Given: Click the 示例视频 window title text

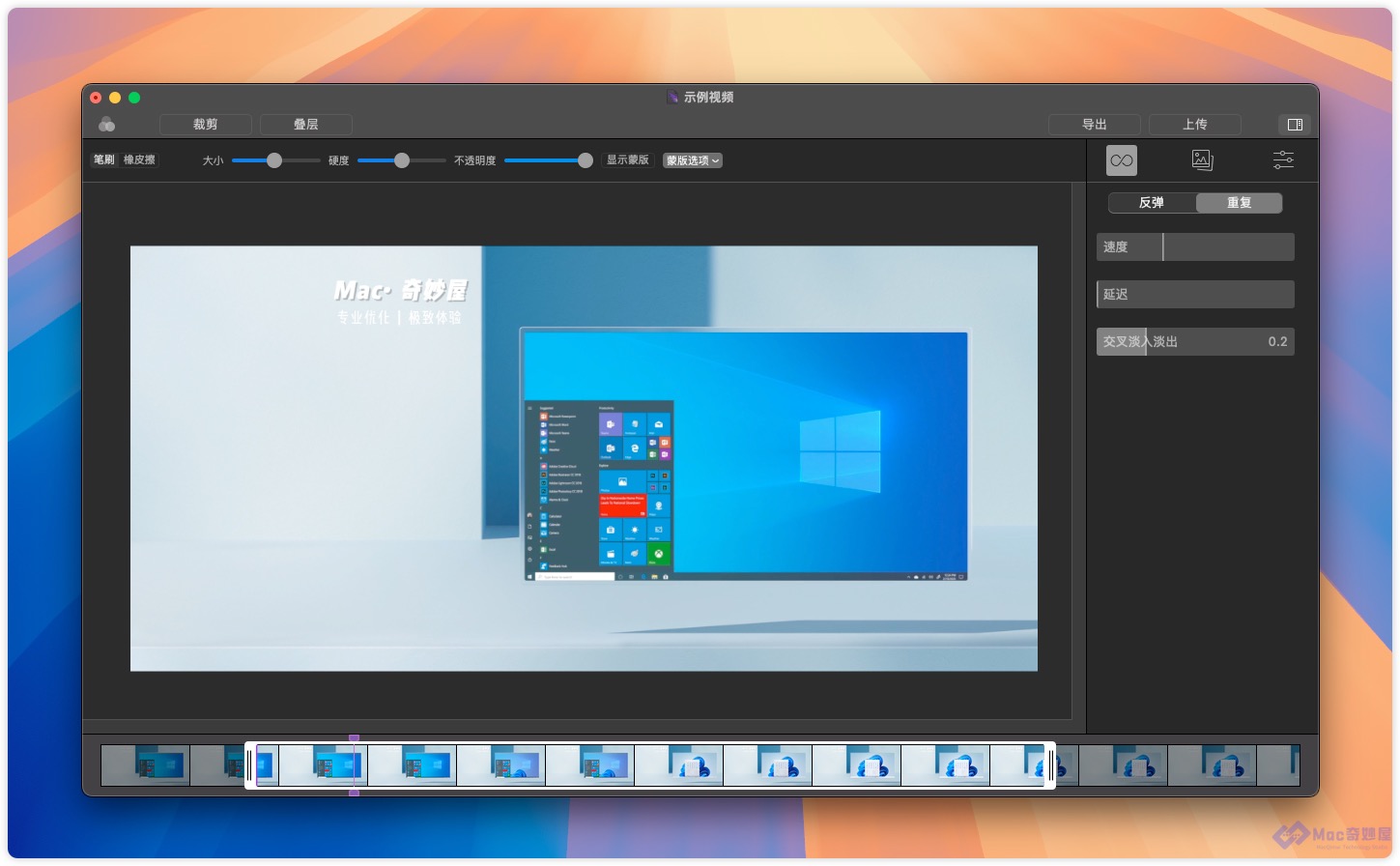Looking at the screenshot, I should tap(709, 98).
